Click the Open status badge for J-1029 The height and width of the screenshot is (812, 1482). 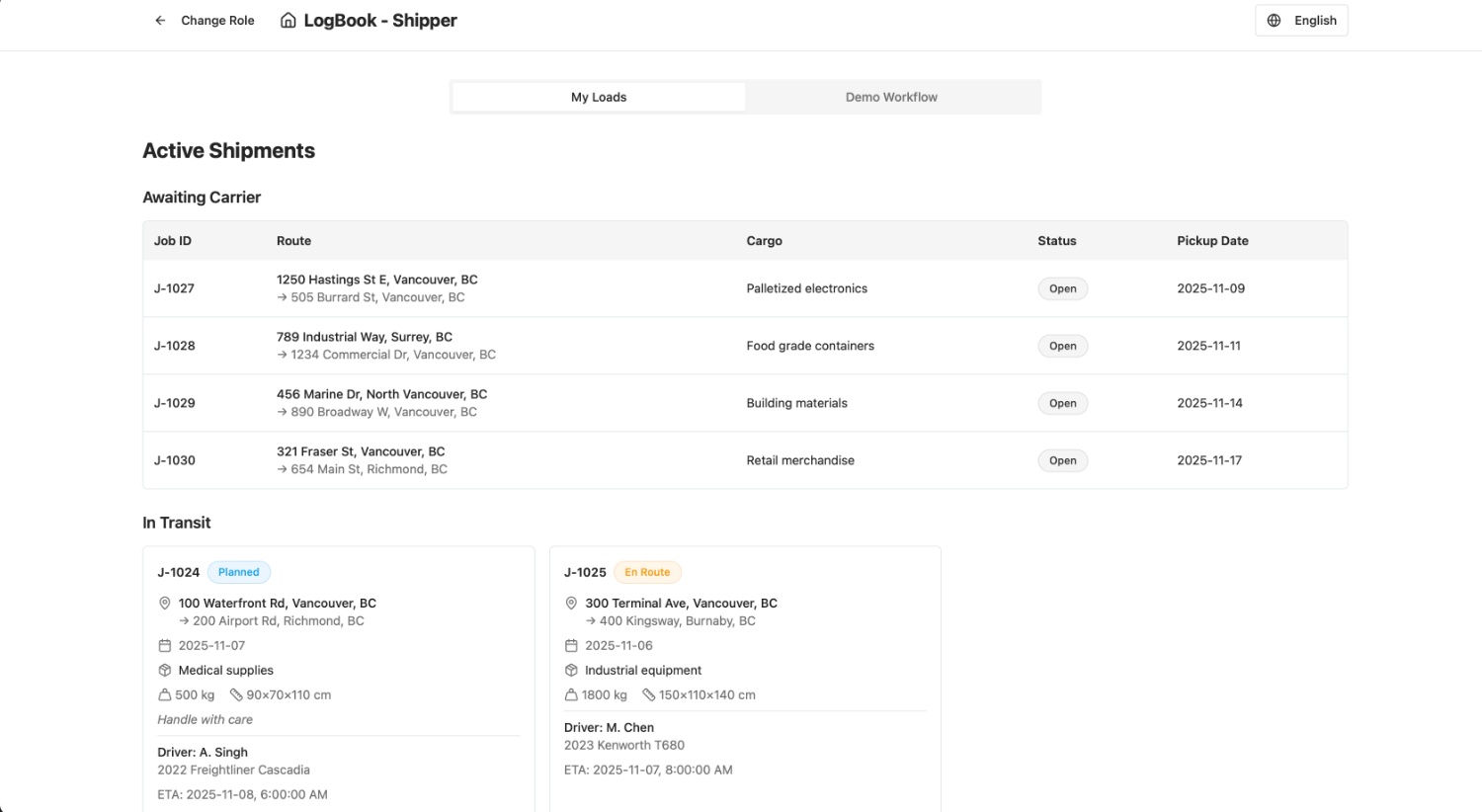[1063, 403]
